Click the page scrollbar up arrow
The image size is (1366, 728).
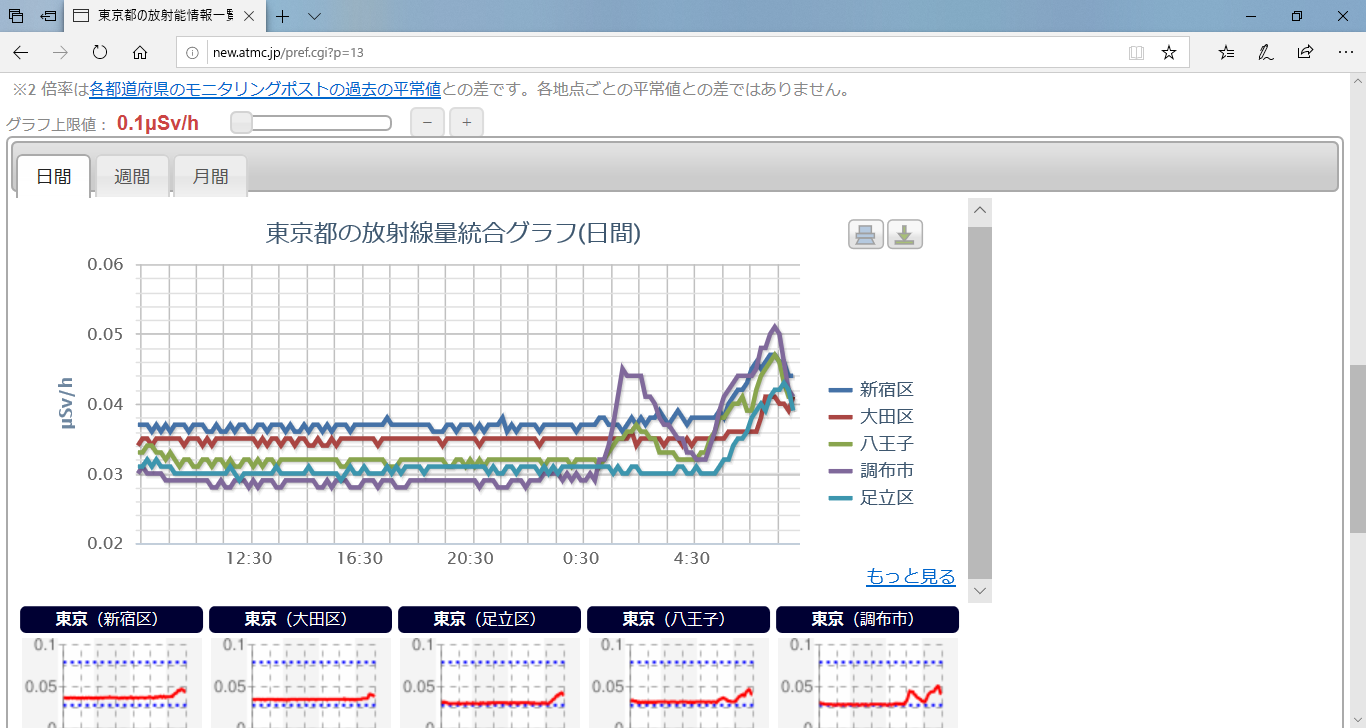click(1357, 82)
